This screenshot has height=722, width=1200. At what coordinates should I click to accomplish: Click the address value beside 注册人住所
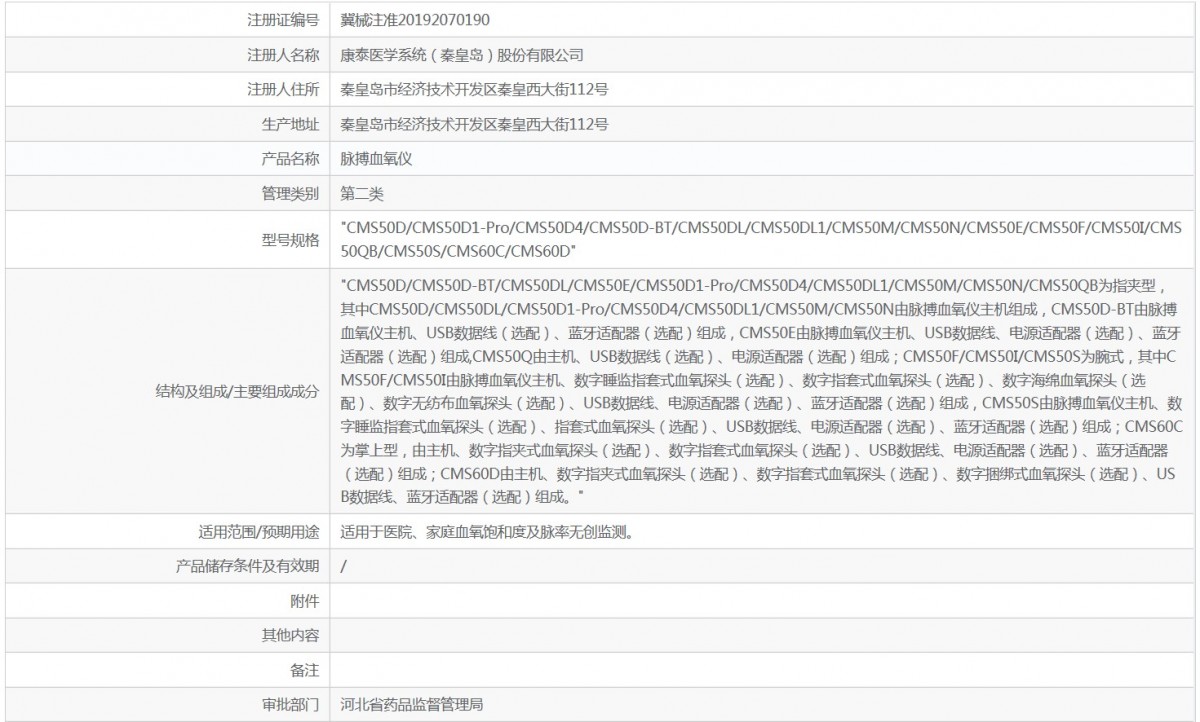474,89
